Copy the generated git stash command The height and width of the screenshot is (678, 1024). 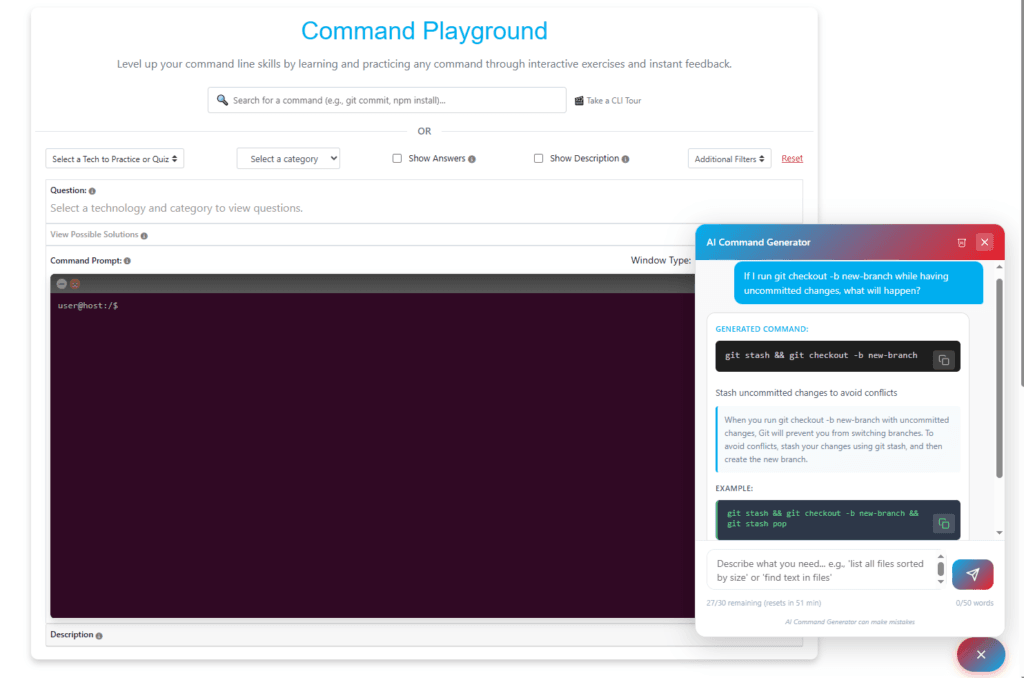point(943,360)
